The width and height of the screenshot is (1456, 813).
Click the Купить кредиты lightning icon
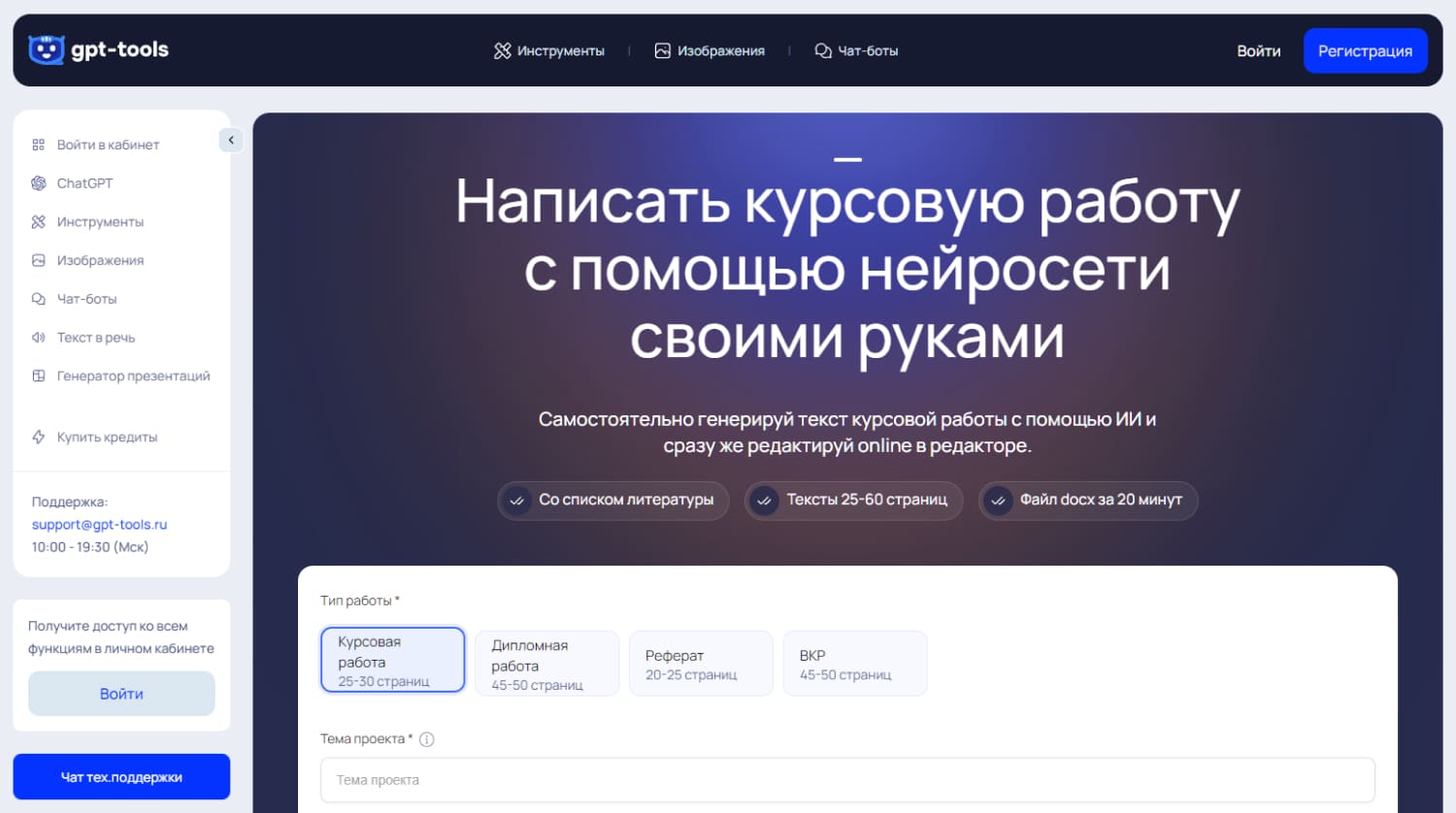tap(38, 437)
